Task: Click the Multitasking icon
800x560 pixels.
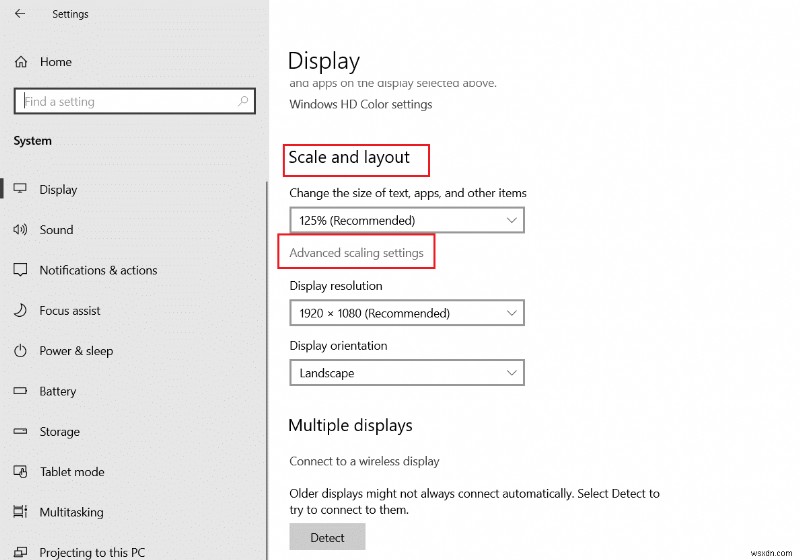Action: point(20,512)
